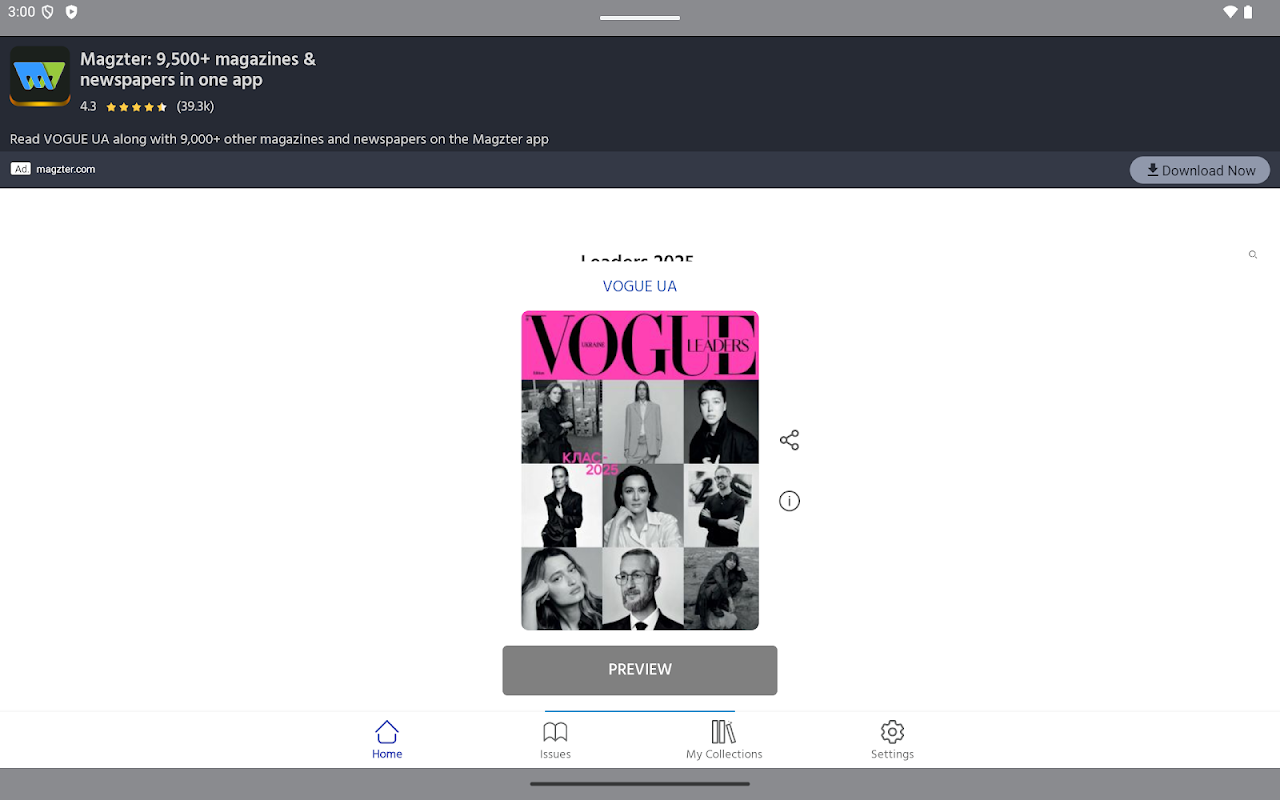Tap the Vogue Leaders magazine cover

(x=640, y=470)
